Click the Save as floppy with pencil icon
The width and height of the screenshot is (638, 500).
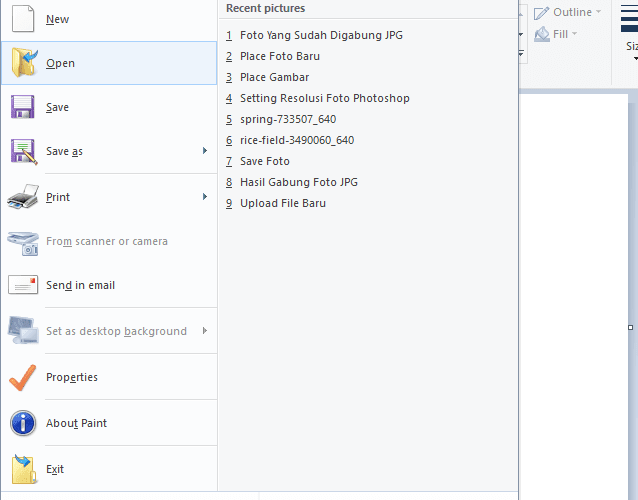click(x=24, y=151)
